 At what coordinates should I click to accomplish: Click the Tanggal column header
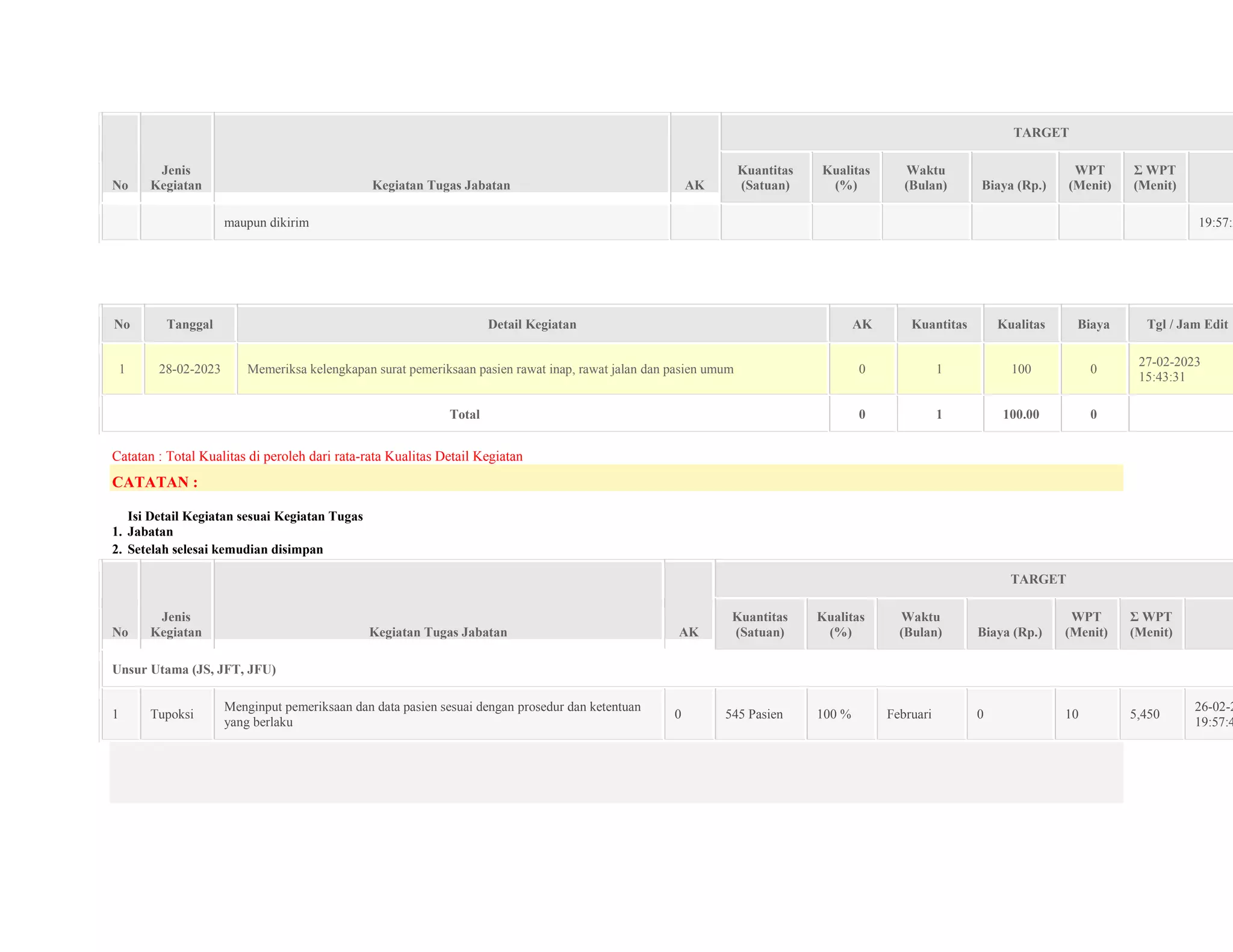pyautogui.click(x=190, y=324)
